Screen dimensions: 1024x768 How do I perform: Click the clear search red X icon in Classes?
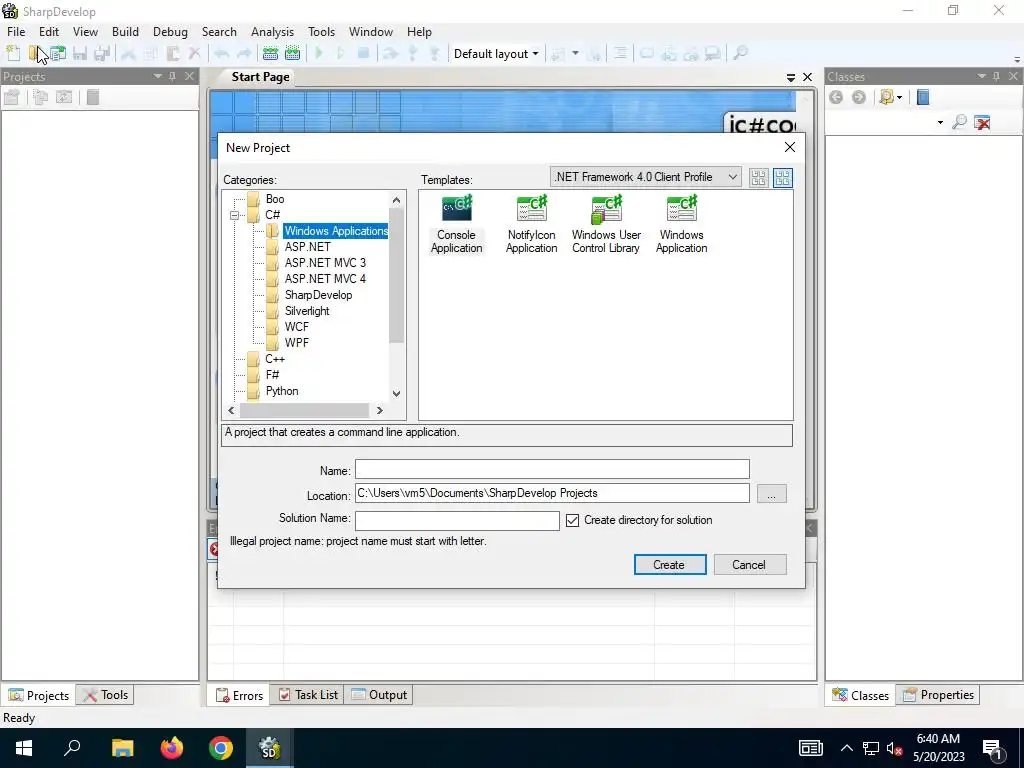coord(982,122)
